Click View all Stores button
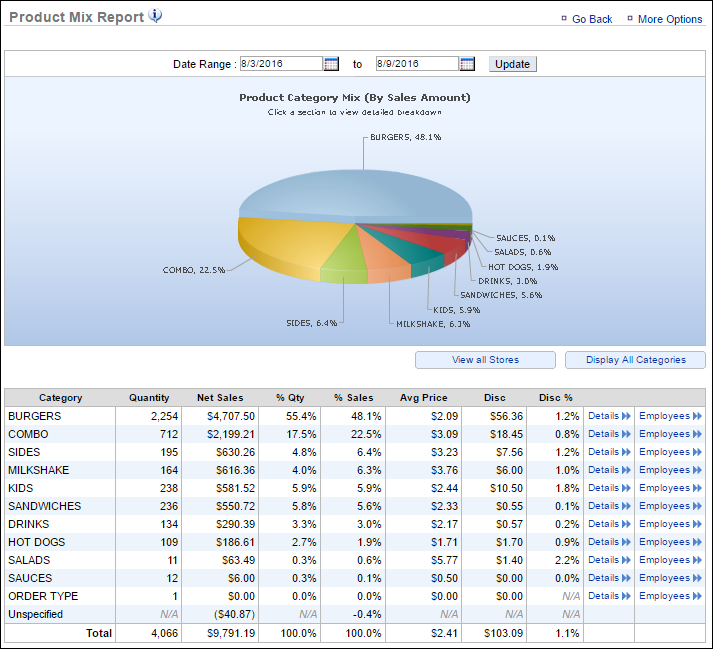 (x=485, y=360)
